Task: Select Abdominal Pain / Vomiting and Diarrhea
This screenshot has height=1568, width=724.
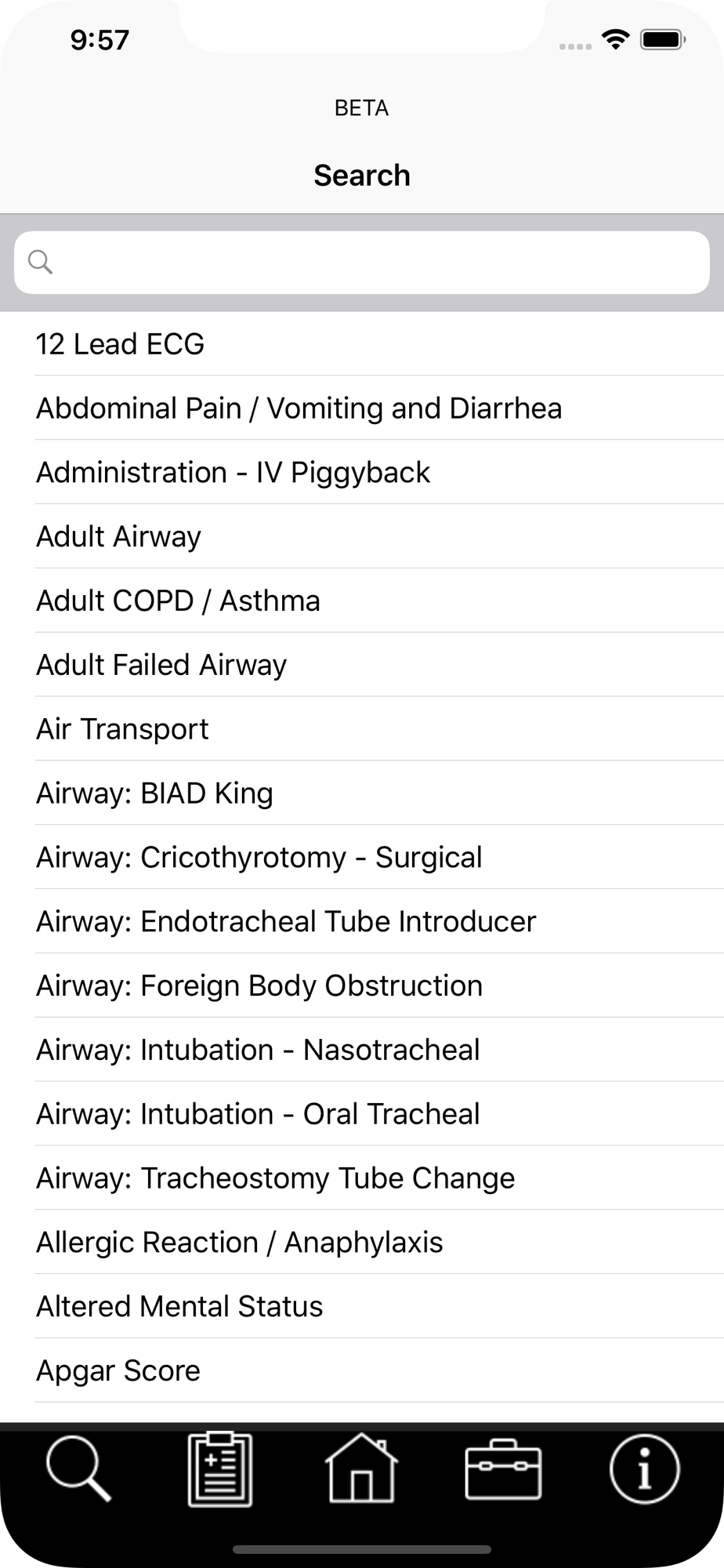Action: [362, 408]
